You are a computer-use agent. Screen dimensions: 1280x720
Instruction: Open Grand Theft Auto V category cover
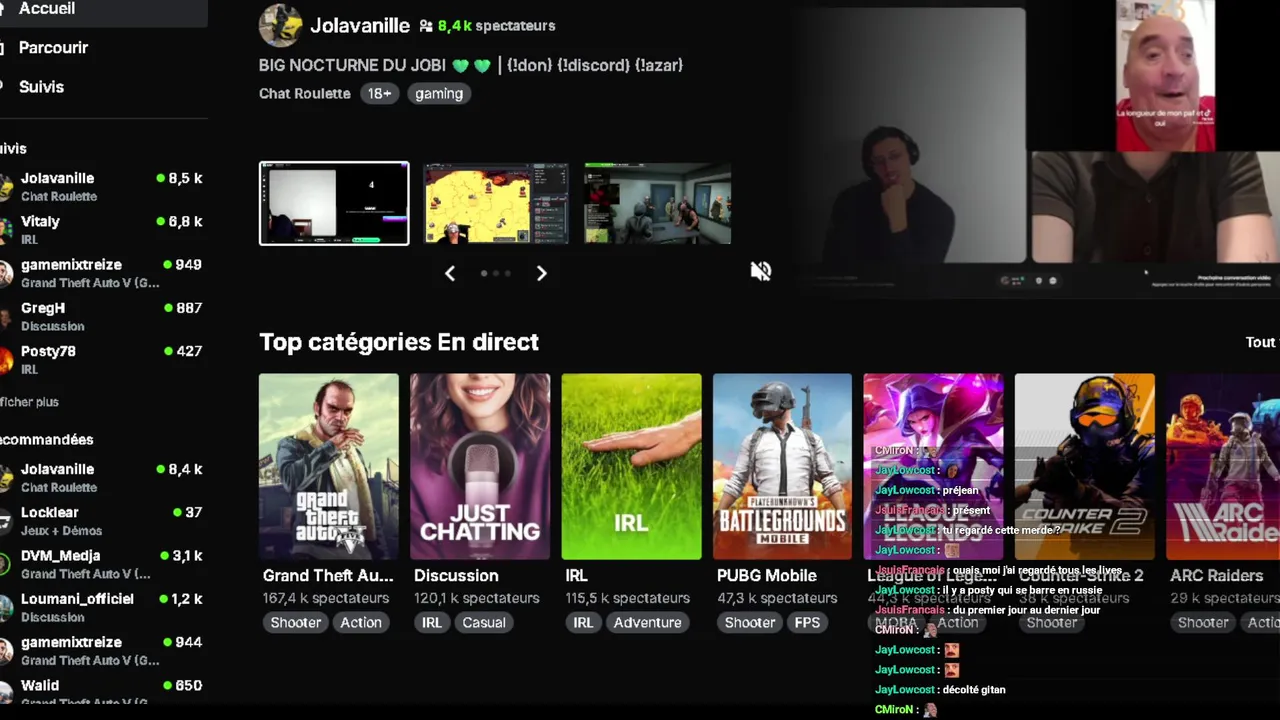pos(329,466)
